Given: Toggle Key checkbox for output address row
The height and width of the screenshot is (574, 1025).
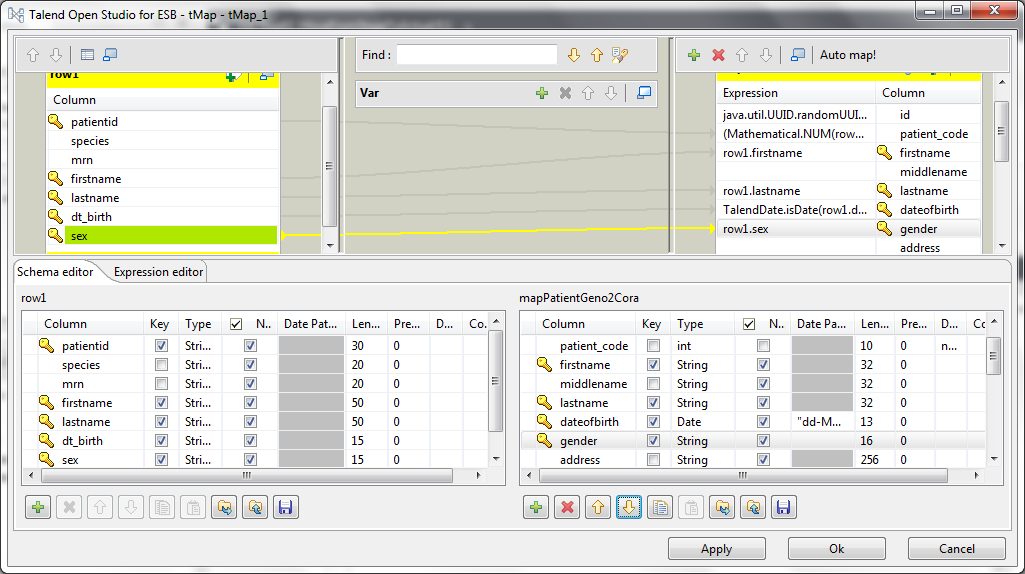Looking at the screenshot, I should click(653, 460).
